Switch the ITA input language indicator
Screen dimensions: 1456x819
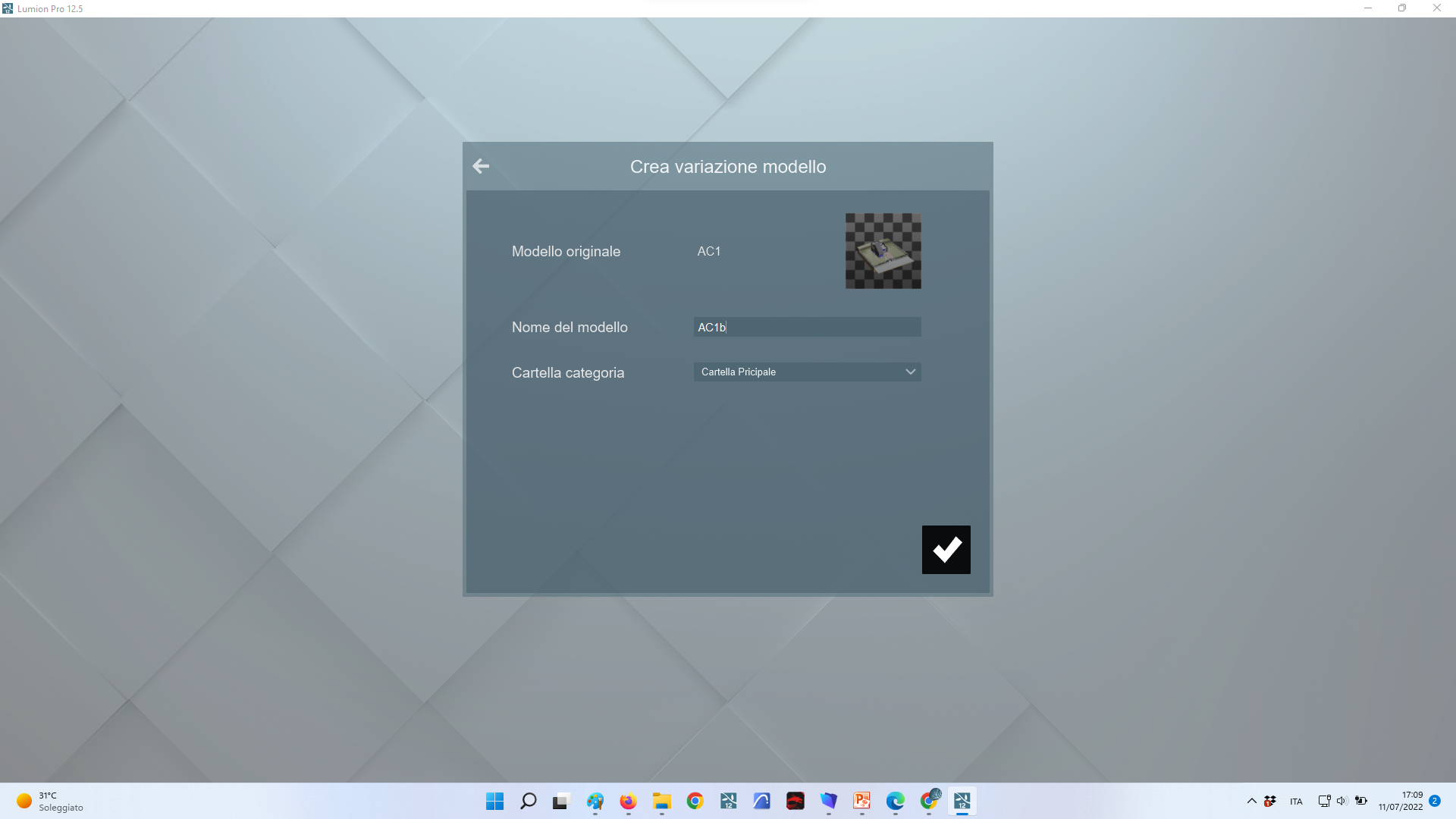click(1296, 802)
